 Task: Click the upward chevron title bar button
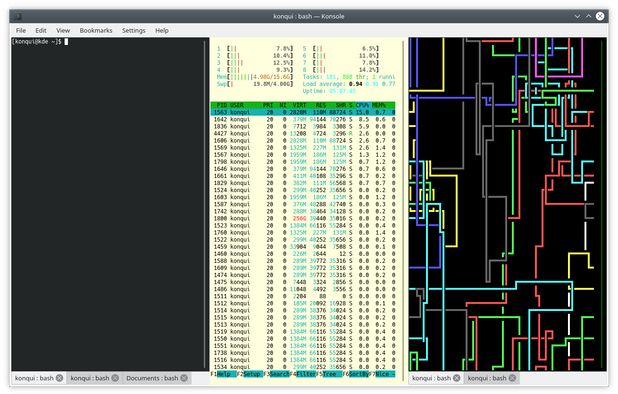(x=588, y=16)
